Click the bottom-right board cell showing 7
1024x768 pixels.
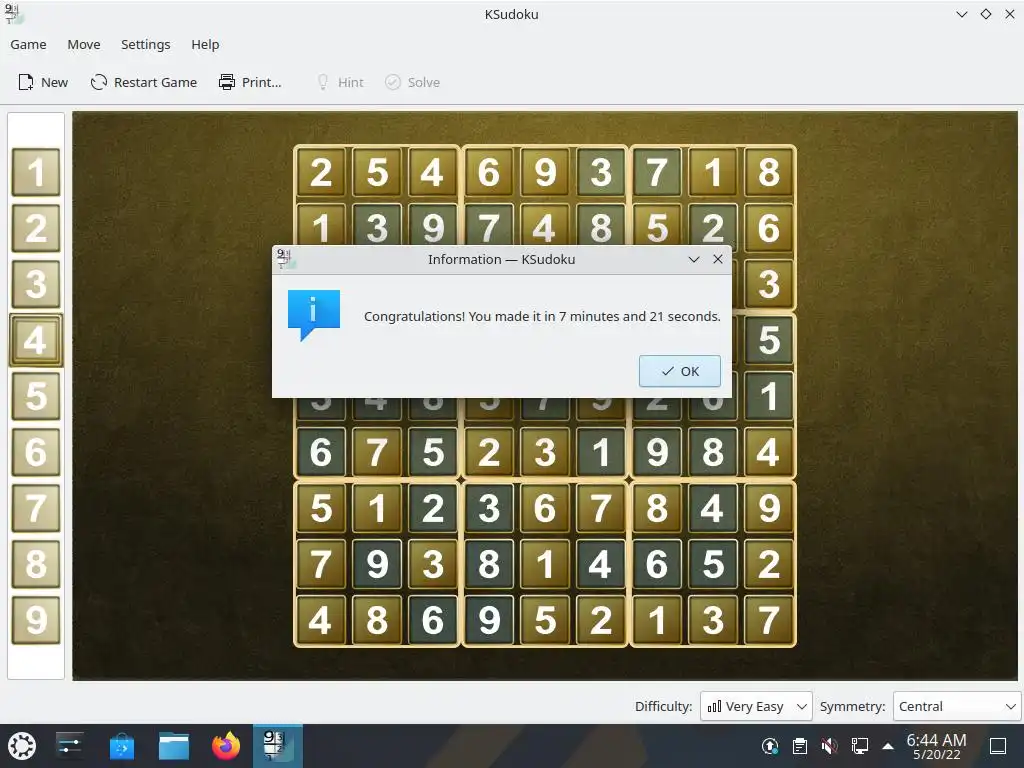pyautogui.click(x=769, y=620)
